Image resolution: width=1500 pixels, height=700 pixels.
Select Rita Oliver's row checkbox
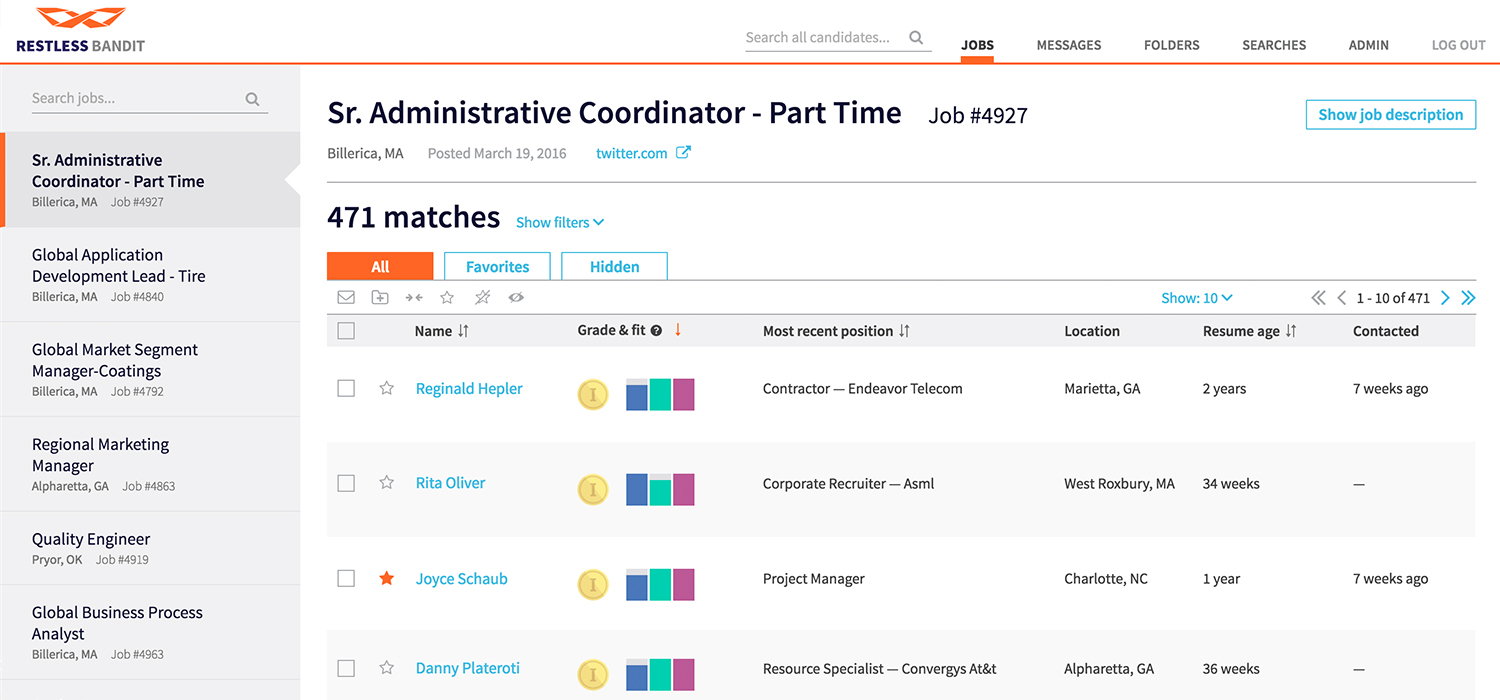point(346,483)
